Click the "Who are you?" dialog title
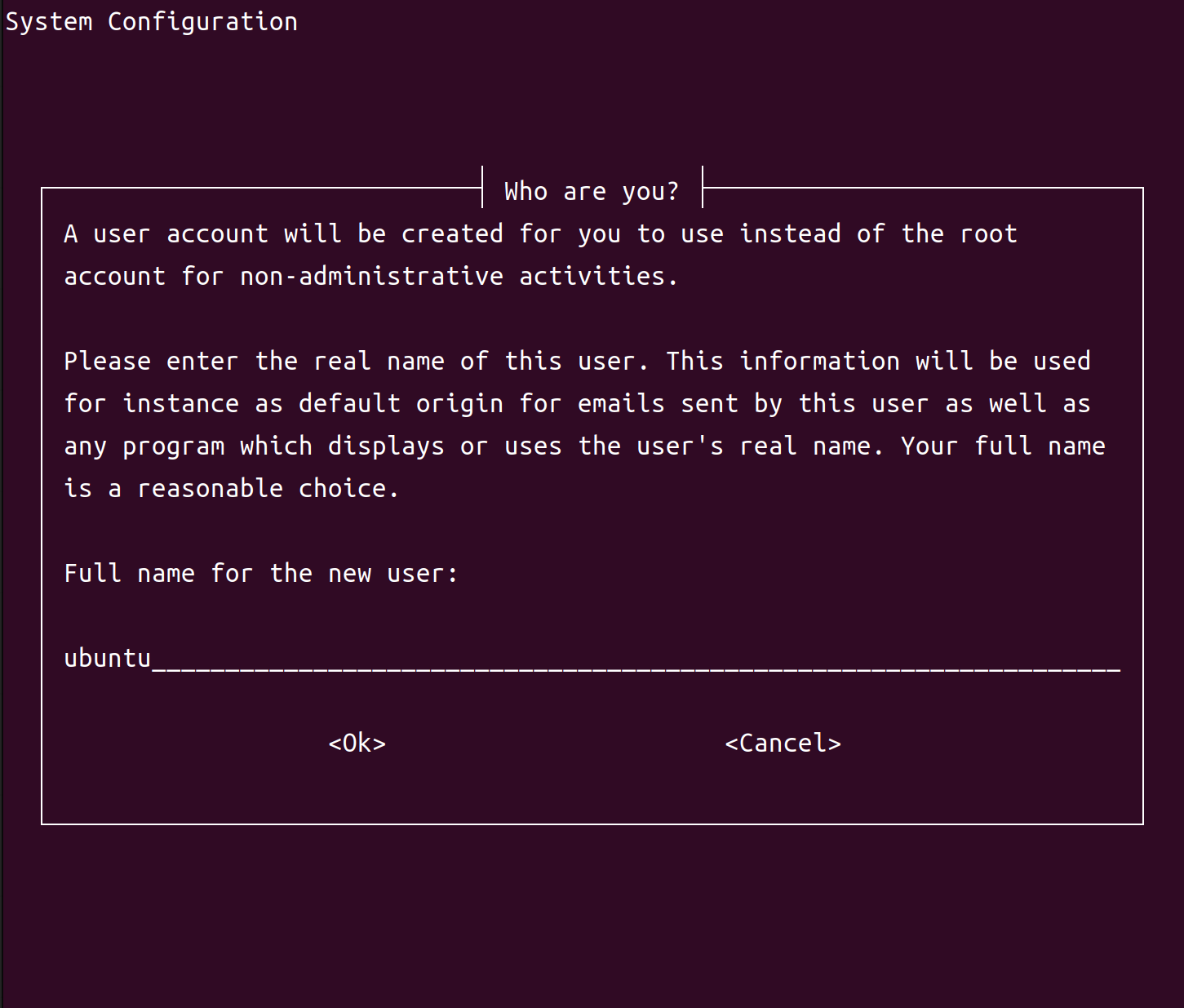Screen dimensions: 1184x1008 click(590, 190)
